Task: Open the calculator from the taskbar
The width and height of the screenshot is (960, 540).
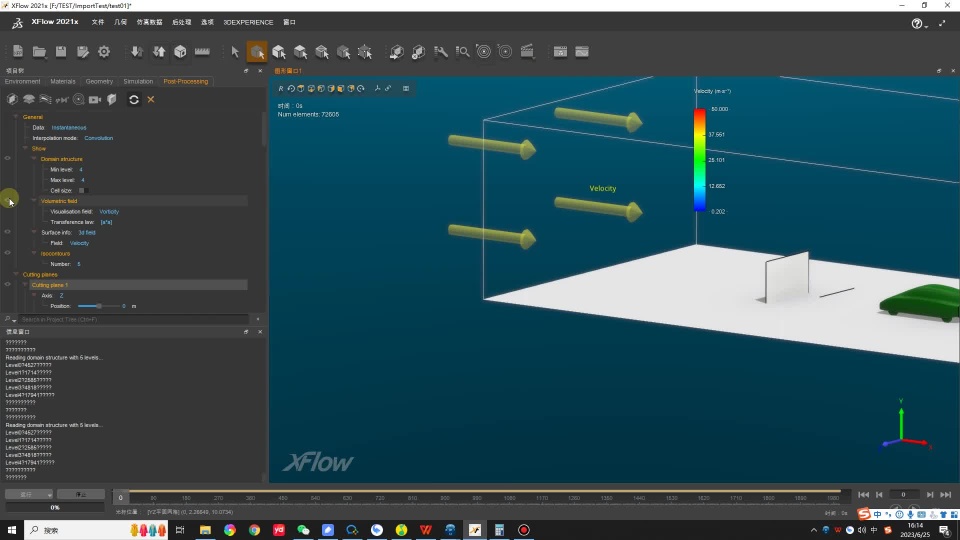Action: point(499,530)
